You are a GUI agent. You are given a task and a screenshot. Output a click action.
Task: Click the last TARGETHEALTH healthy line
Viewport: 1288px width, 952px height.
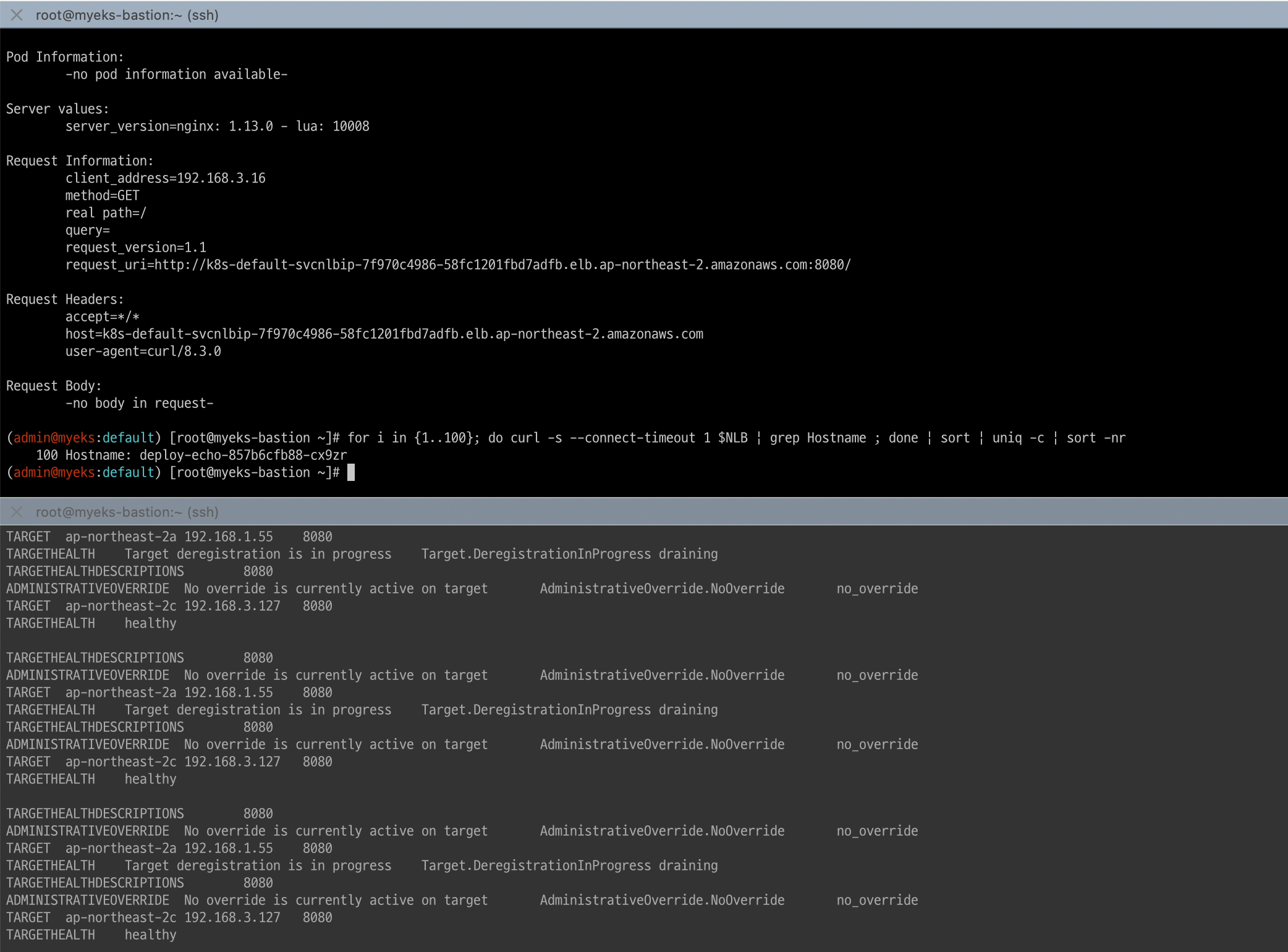click(x=91, y=935)
